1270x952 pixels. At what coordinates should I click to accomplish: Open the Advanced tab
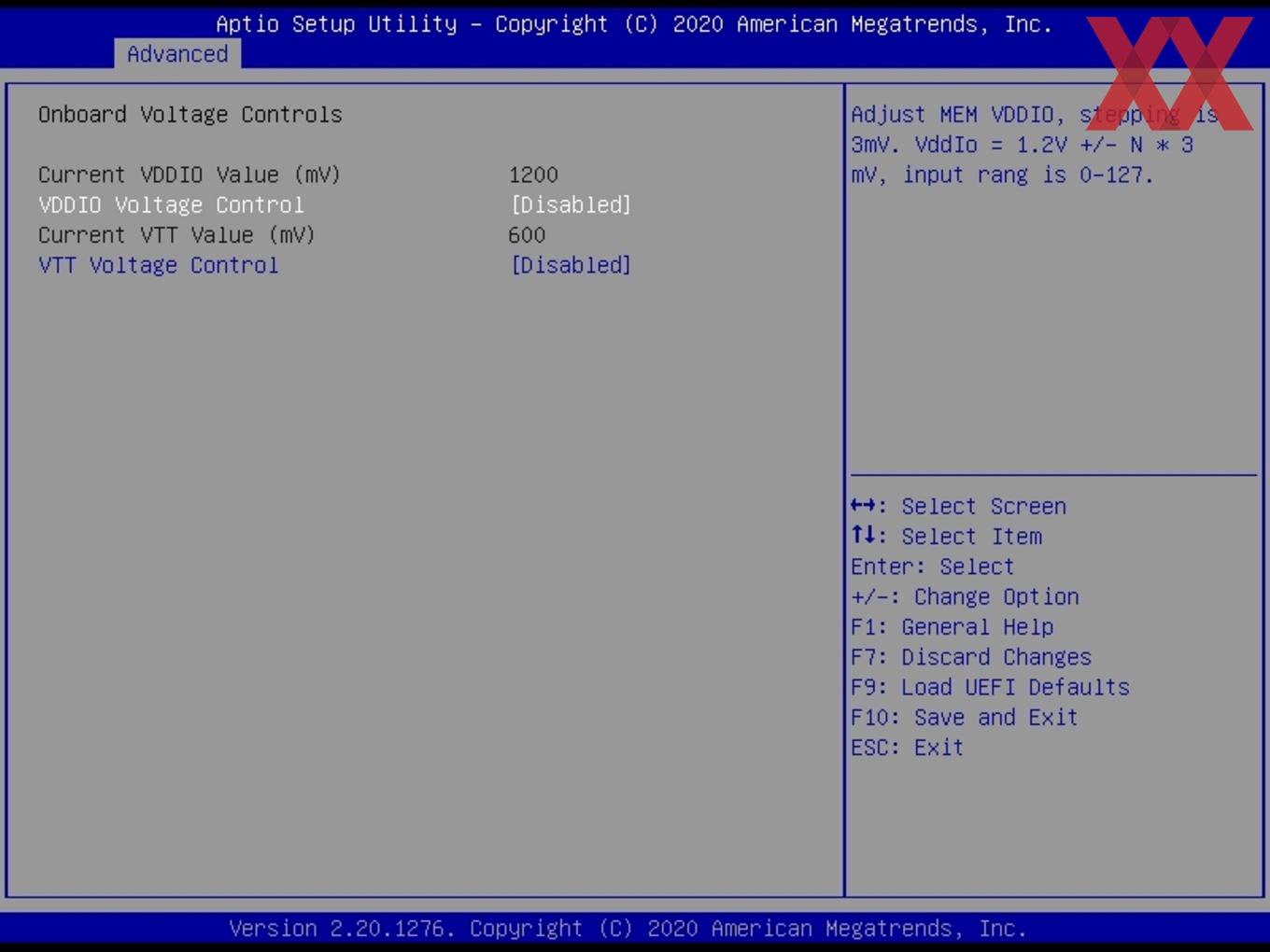(x=177, y=54)
